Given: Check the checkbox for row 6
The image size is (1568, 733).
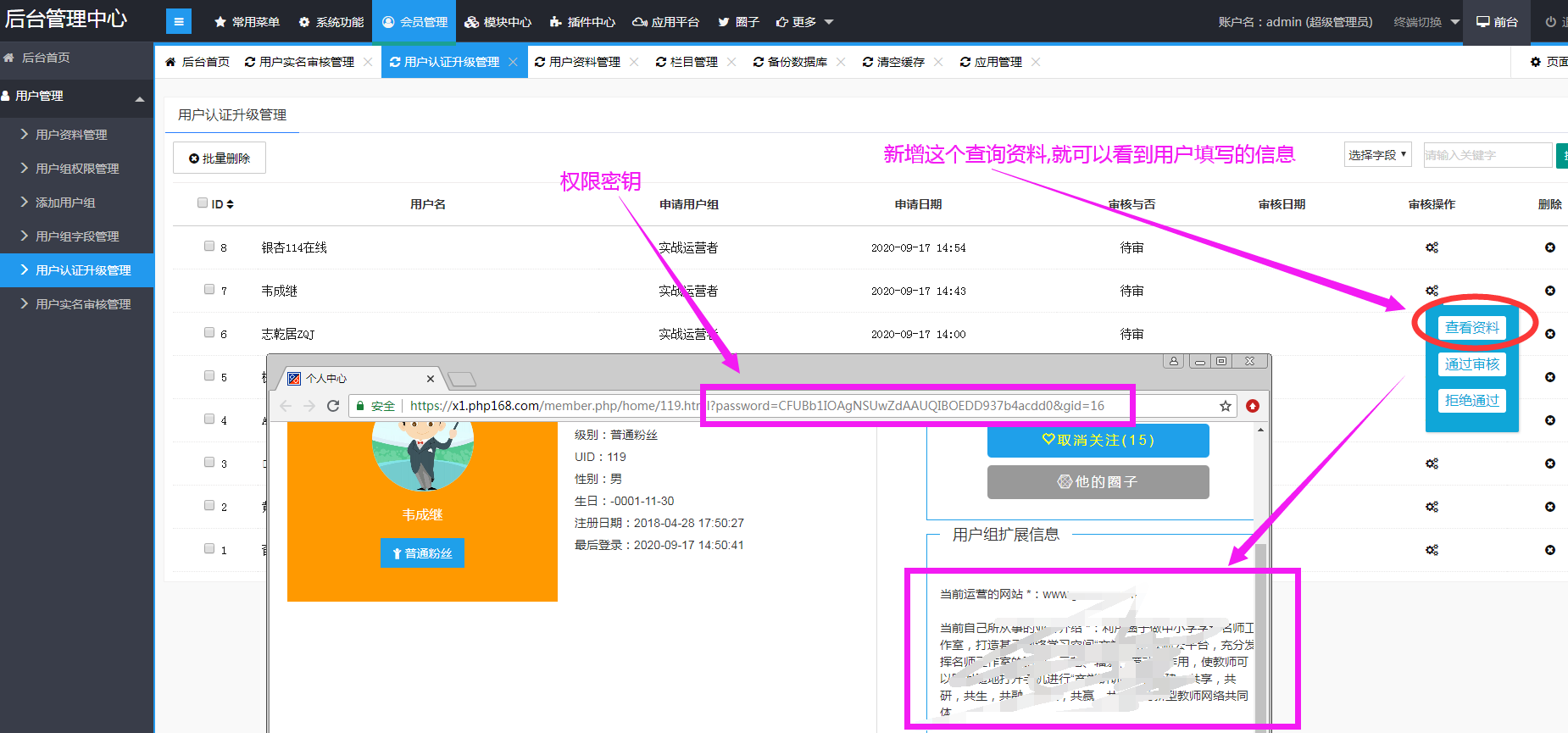Looking at the screenshot, I should 209,333.
